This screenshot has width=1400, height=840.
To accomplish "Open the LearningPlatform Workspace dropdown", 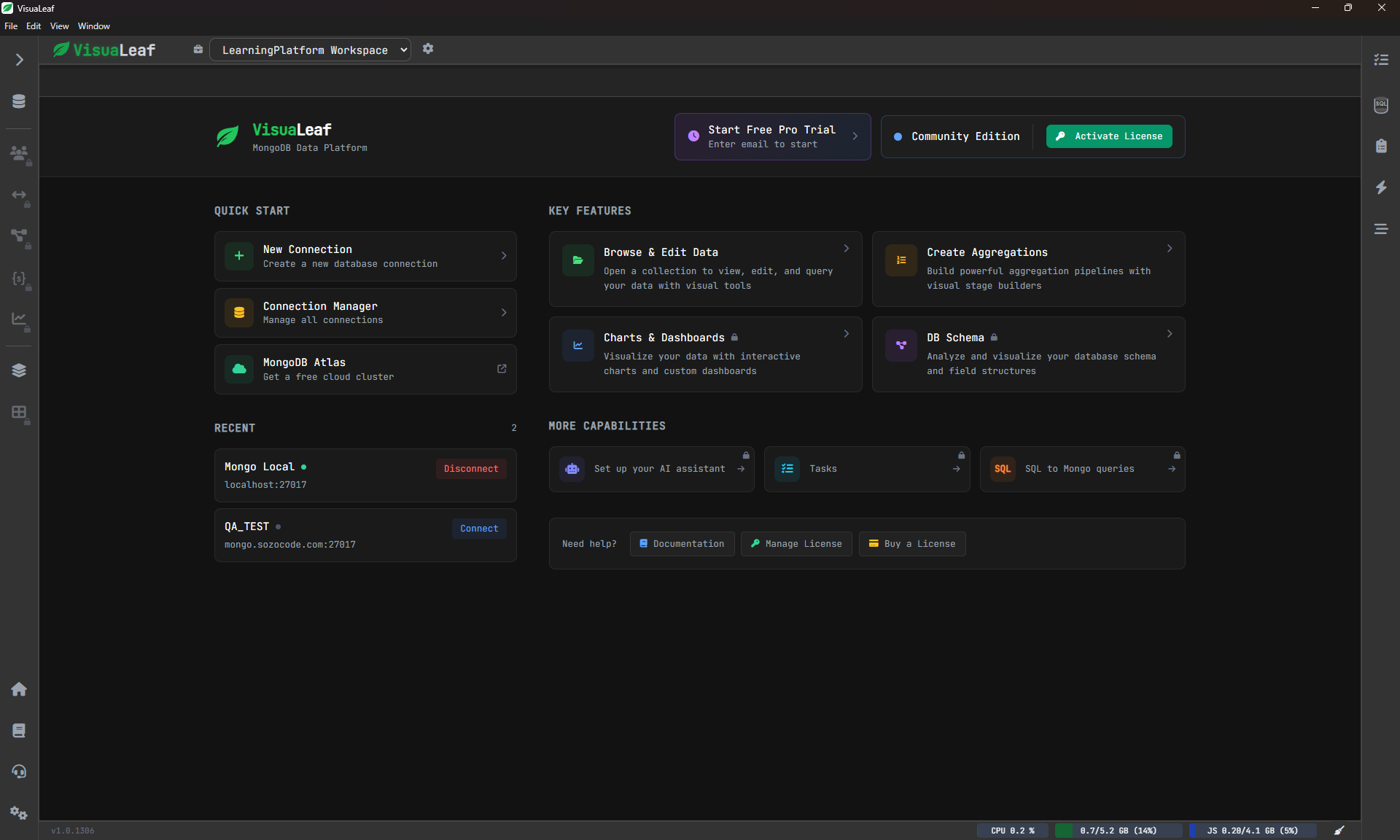I will click(310, 50).
